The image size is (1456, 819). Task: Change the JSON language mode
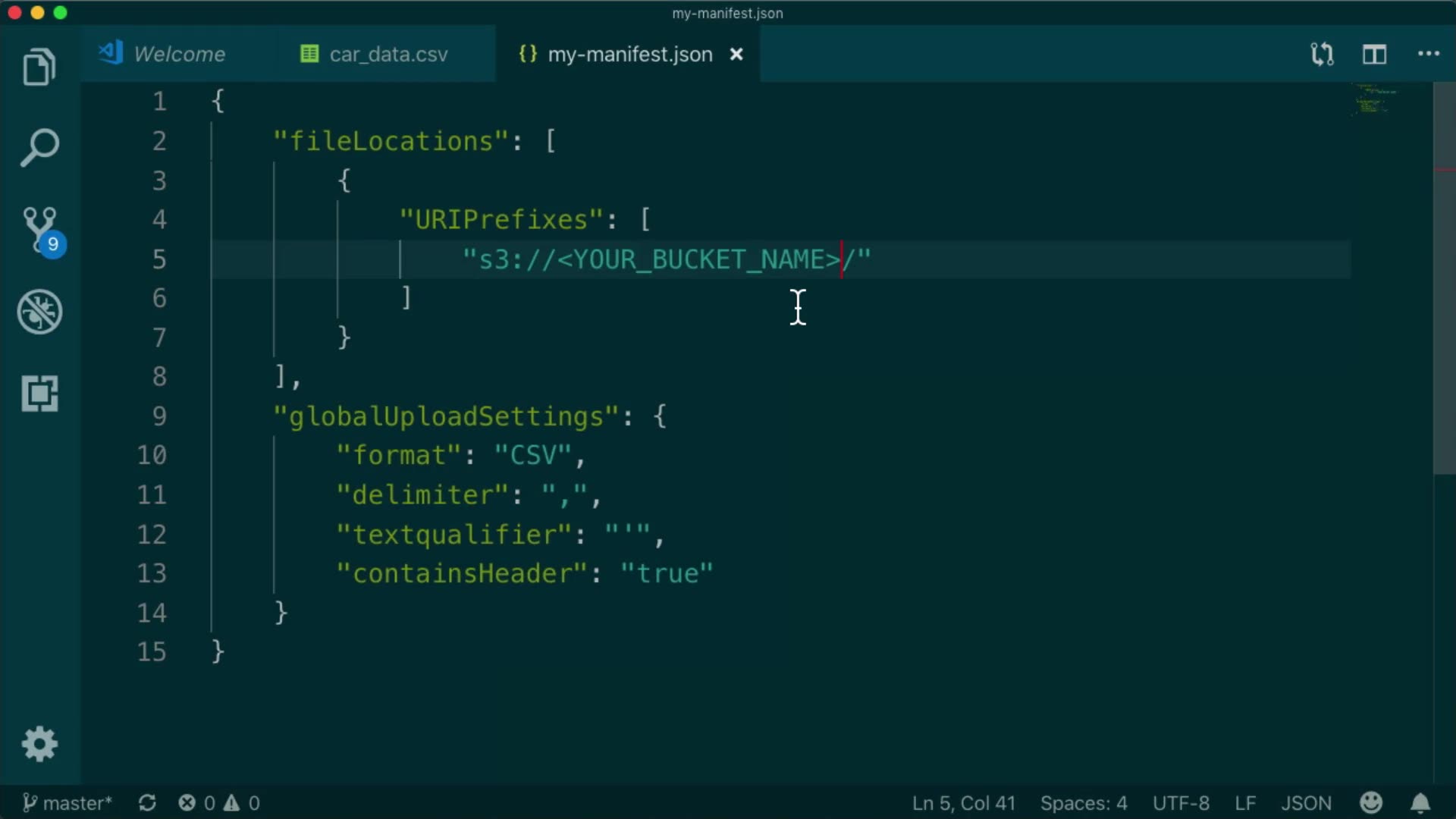[x=1306, y=803]
